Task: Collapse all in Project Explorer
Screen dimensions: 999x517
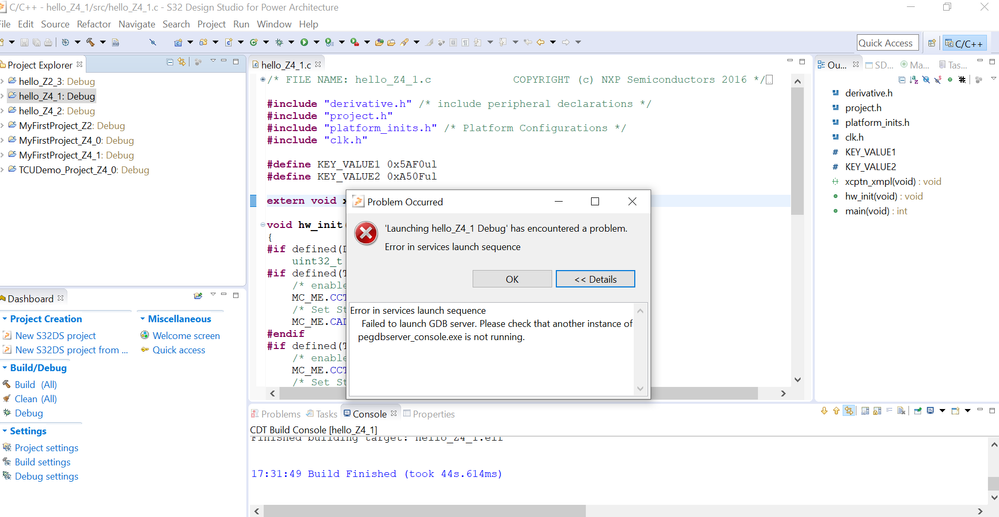Action: (170, 62)
